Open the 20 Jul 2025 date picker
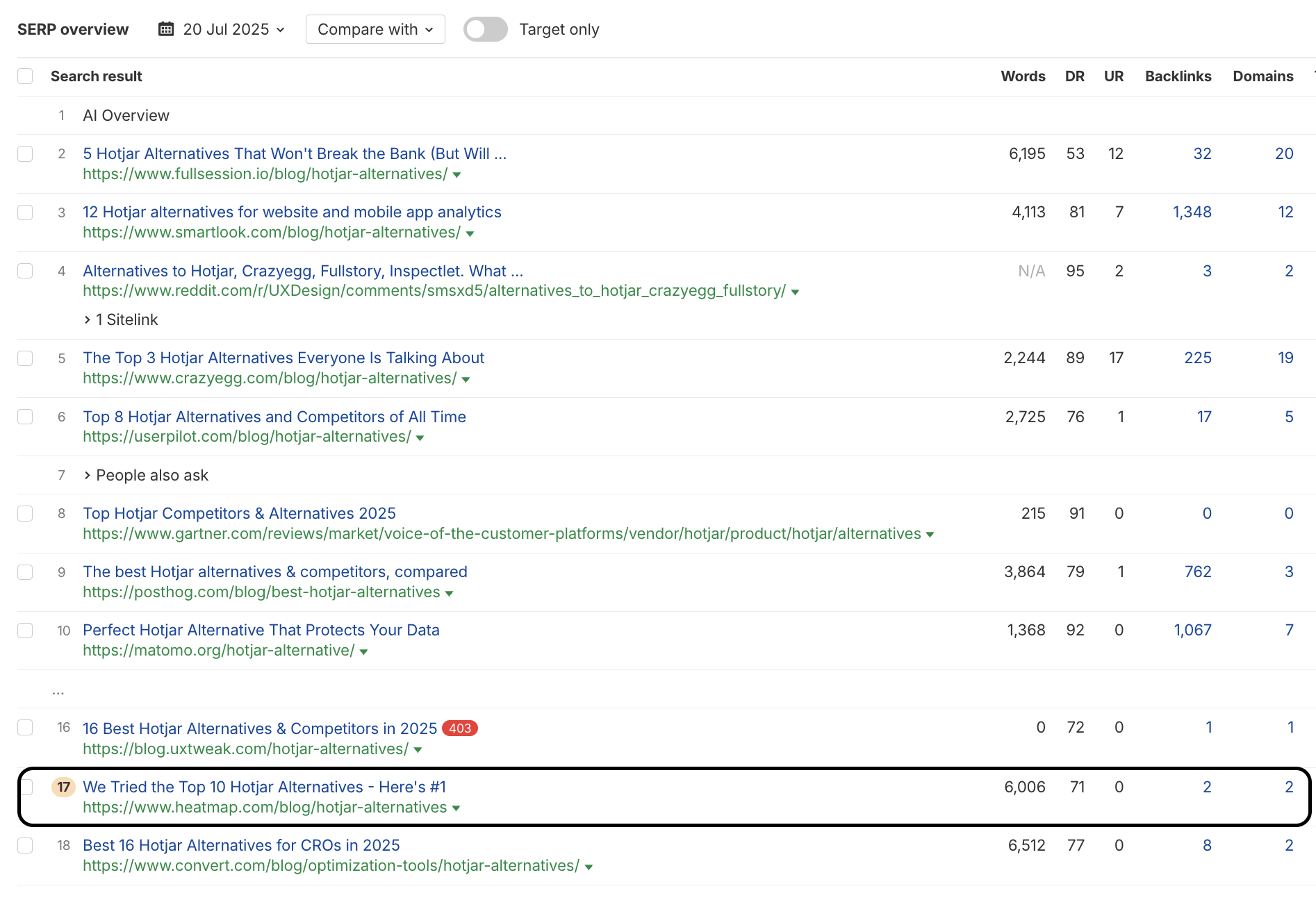This screenshot has height=900, width=1316. tap(226, 29)
